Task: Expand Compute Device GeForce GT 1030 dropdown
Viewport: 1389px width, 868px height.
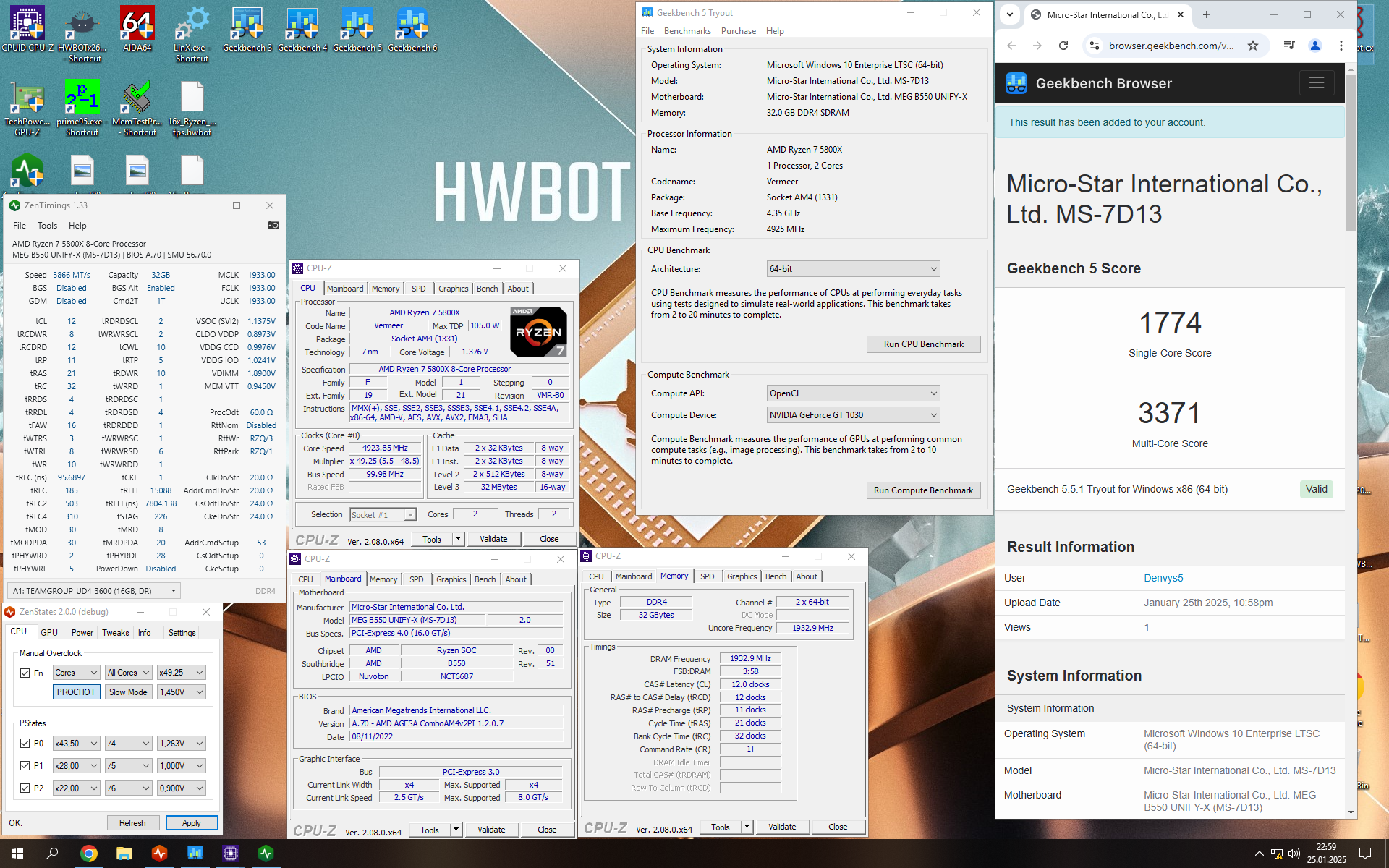Action: coord(853,415)
